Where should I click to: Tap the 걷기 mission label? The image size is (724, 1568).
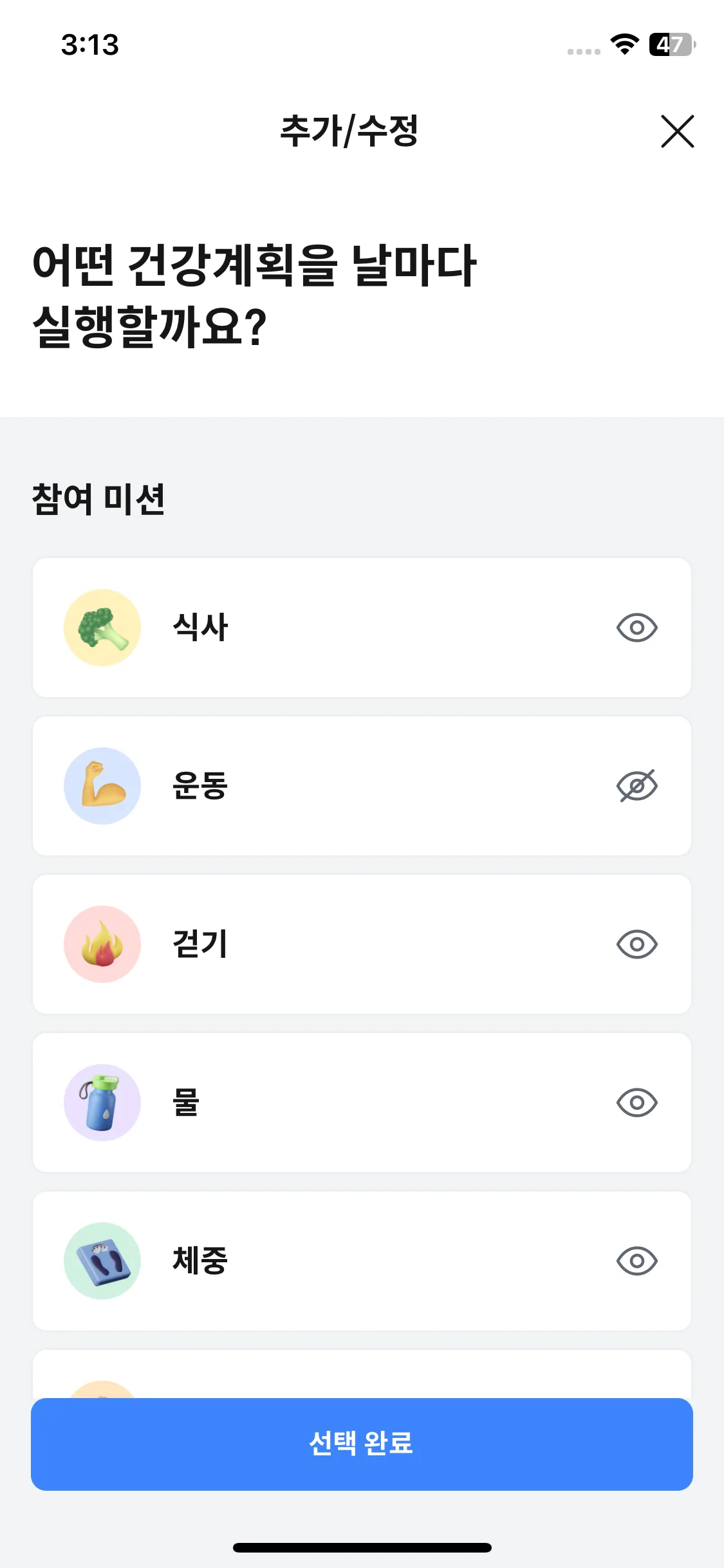point(200,944)
